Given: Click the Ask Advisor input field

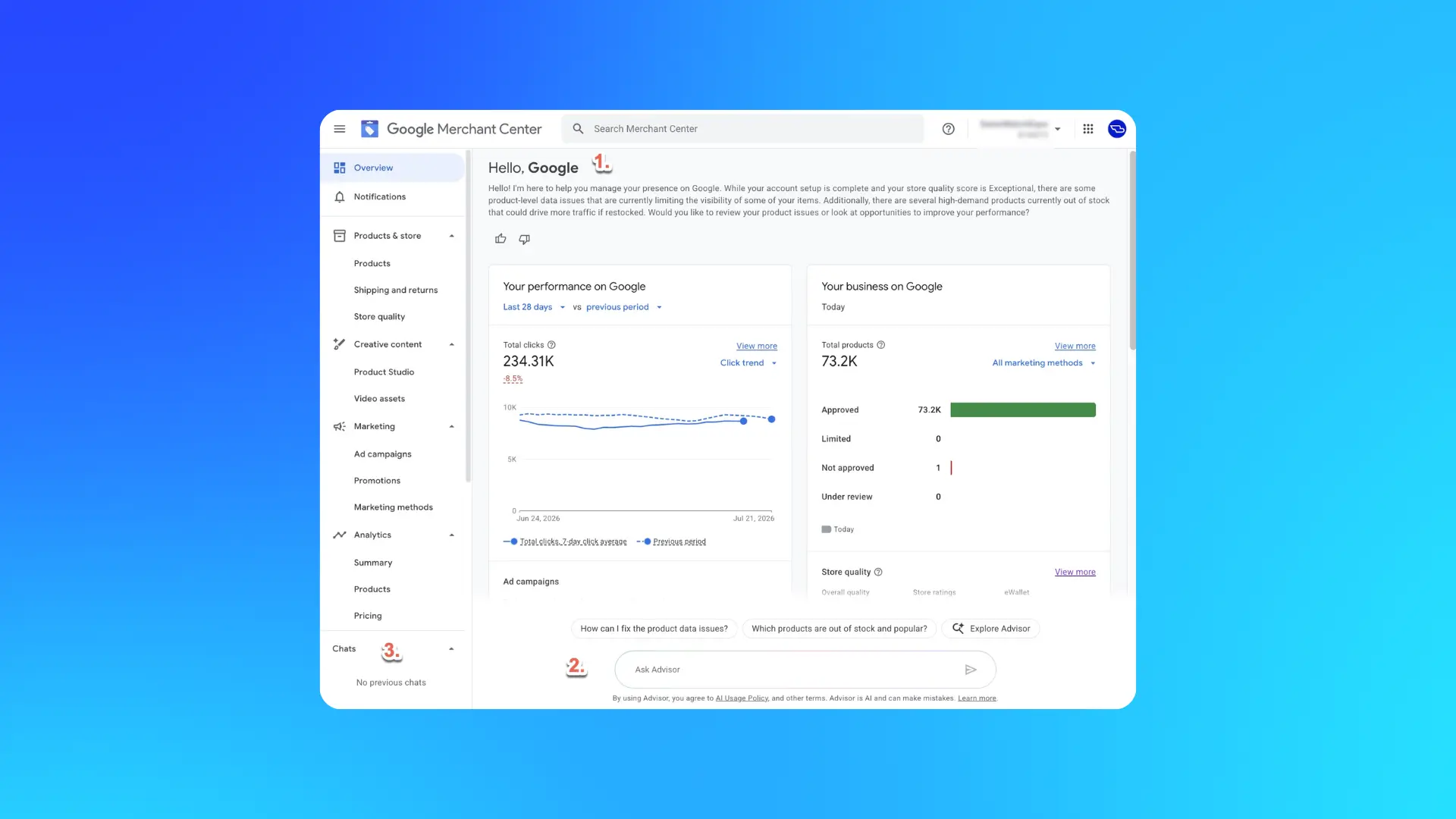Looking at the screenshot, I should pos(805,670).
